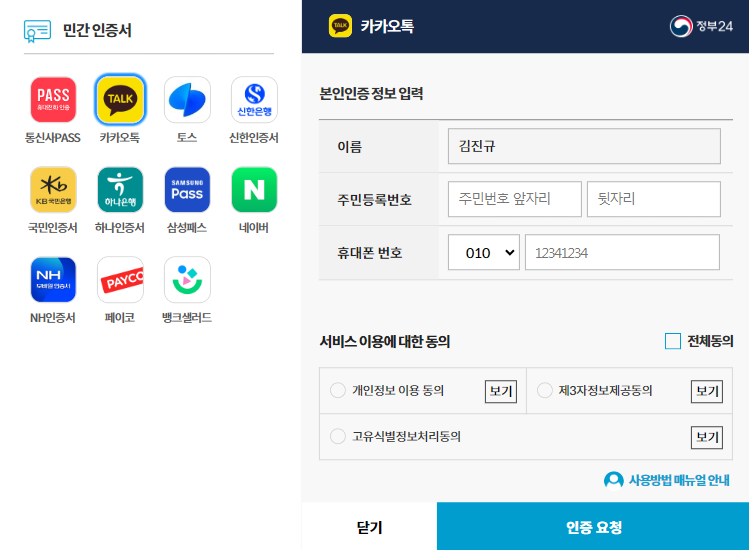
Task: Click the 서비스 이용에 대한 동의 heading
Action: 385,342
